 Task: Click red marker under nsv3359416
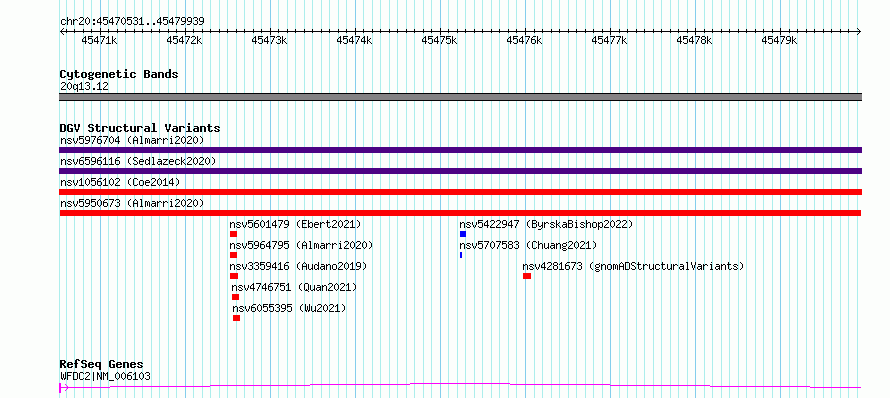click(234, 276)
